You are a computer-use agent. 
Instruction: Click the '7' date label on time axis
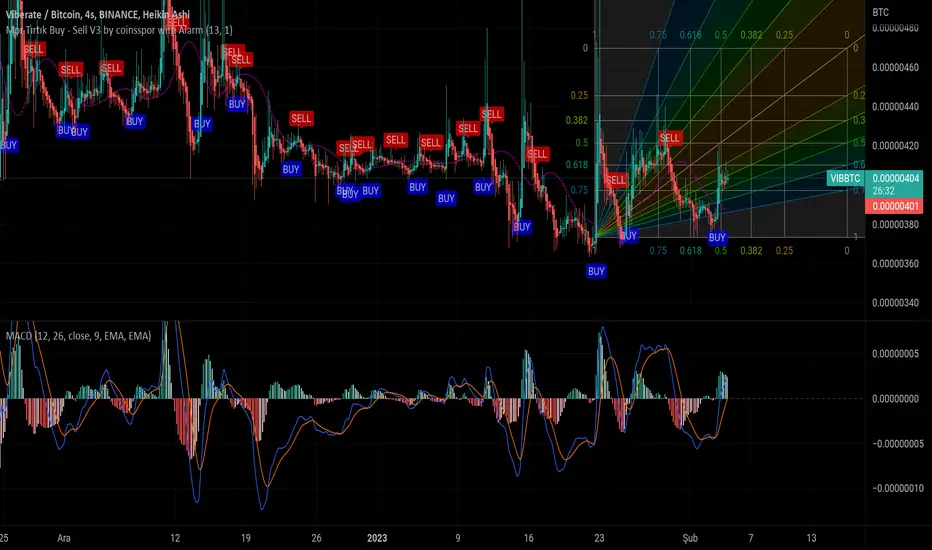751,538
